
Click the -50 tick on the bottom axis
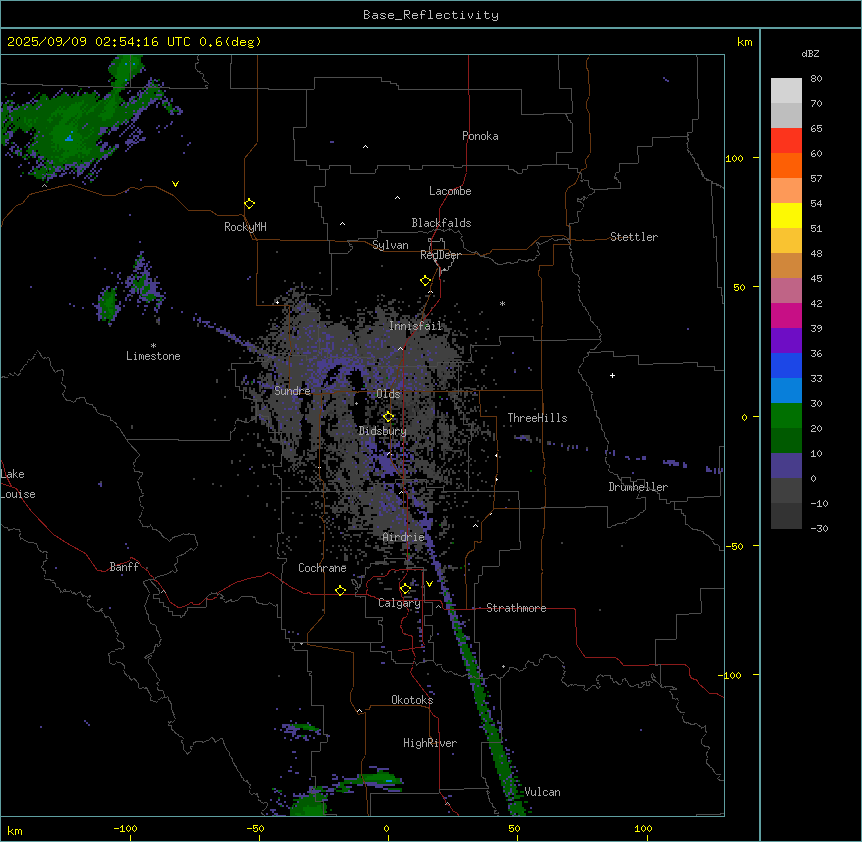click(x=255, y=828)
